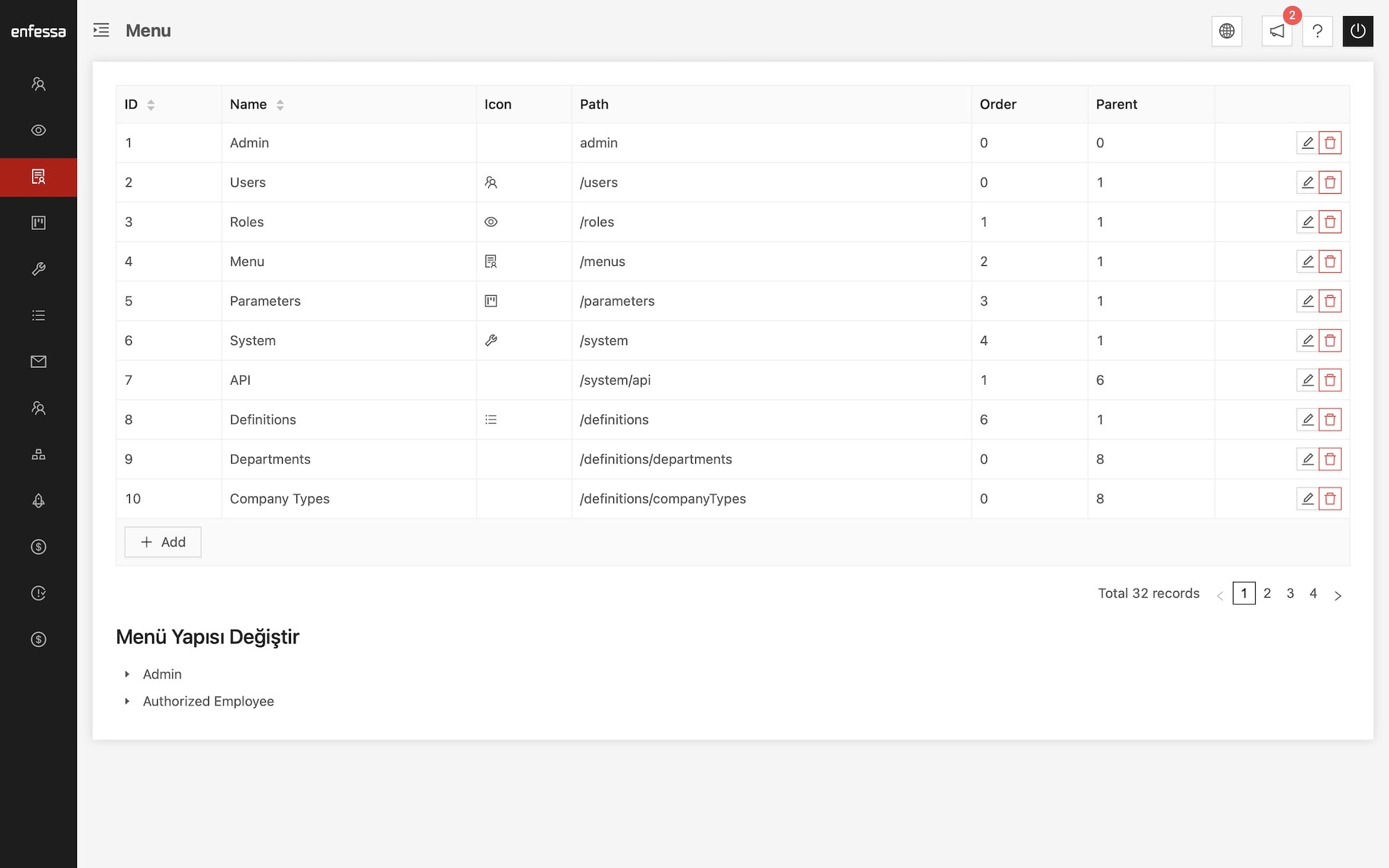This screenshot has width=1389, height=868.
Task: Jump to page 4 of records
Action: click(x=1313, y=594)
